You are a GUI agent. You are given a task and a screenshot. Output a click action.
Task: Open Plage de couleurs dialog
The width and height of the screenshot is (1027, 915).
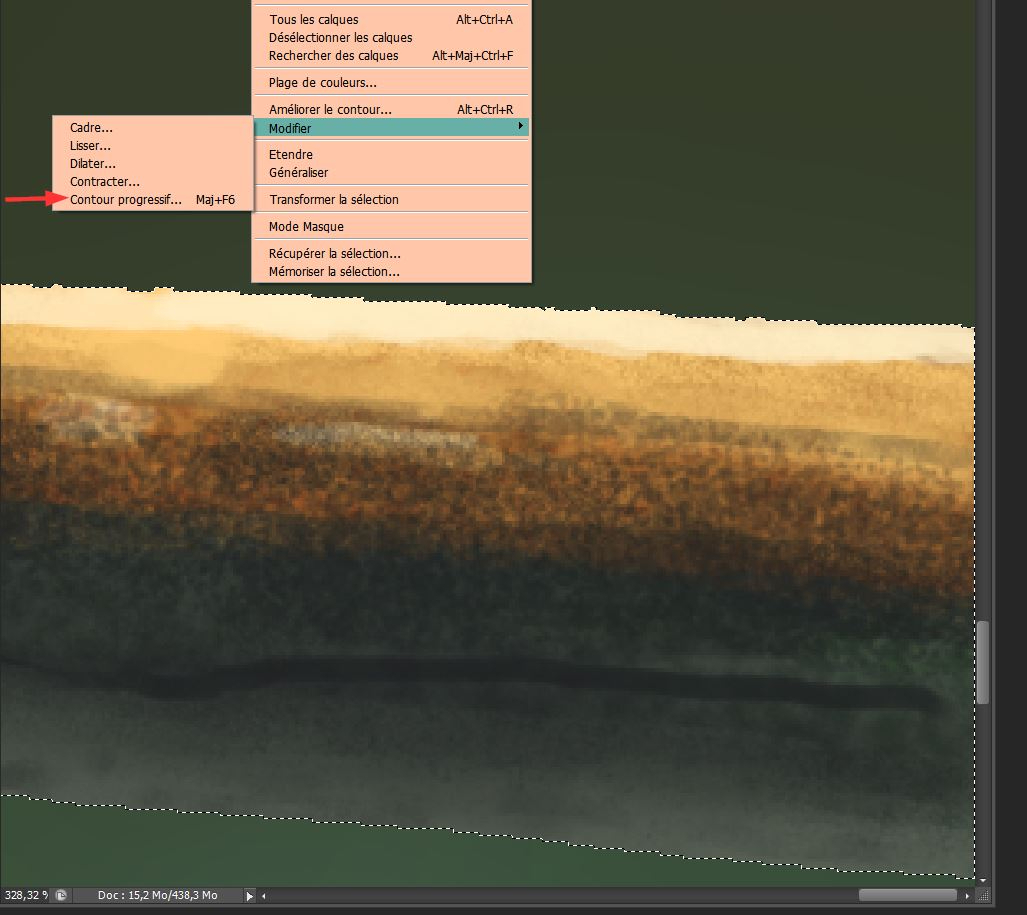[322, 83]
